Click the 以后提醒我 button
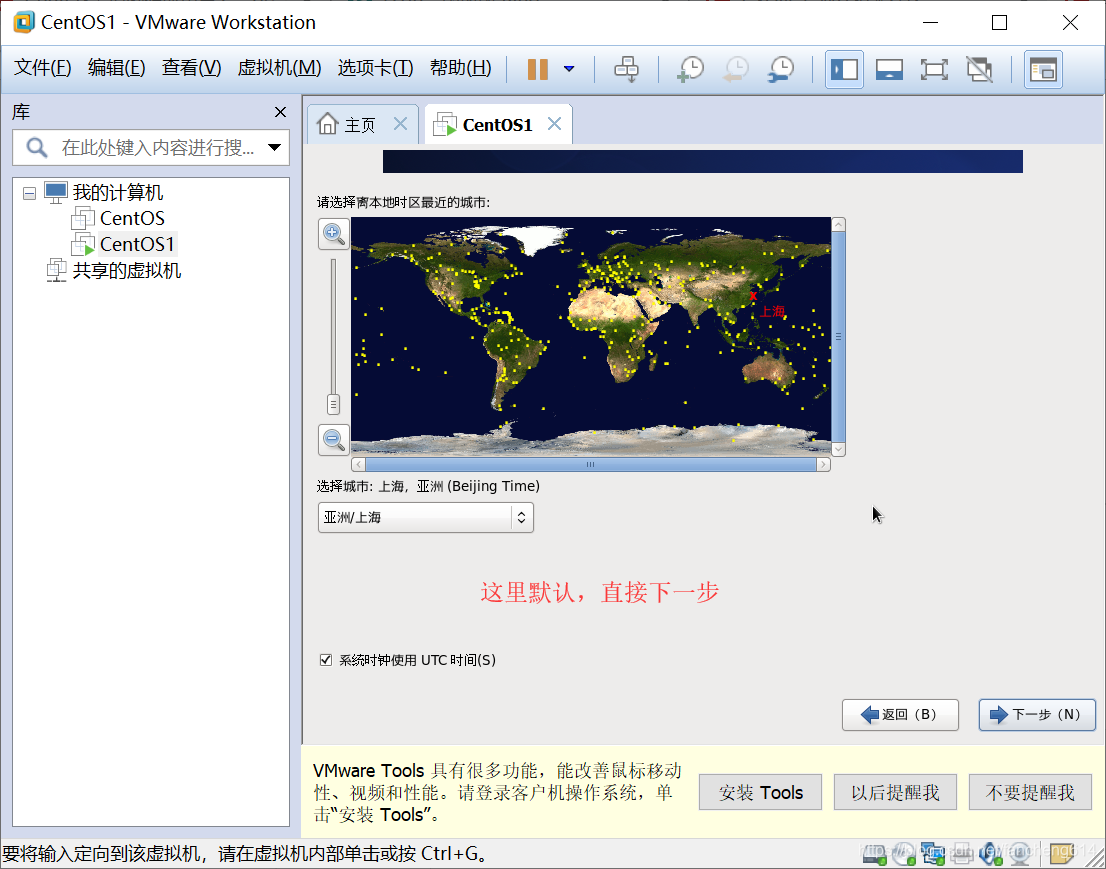The width and height of the screenshot is (1106, 869). pyautogui.click(x=895, y=792)
